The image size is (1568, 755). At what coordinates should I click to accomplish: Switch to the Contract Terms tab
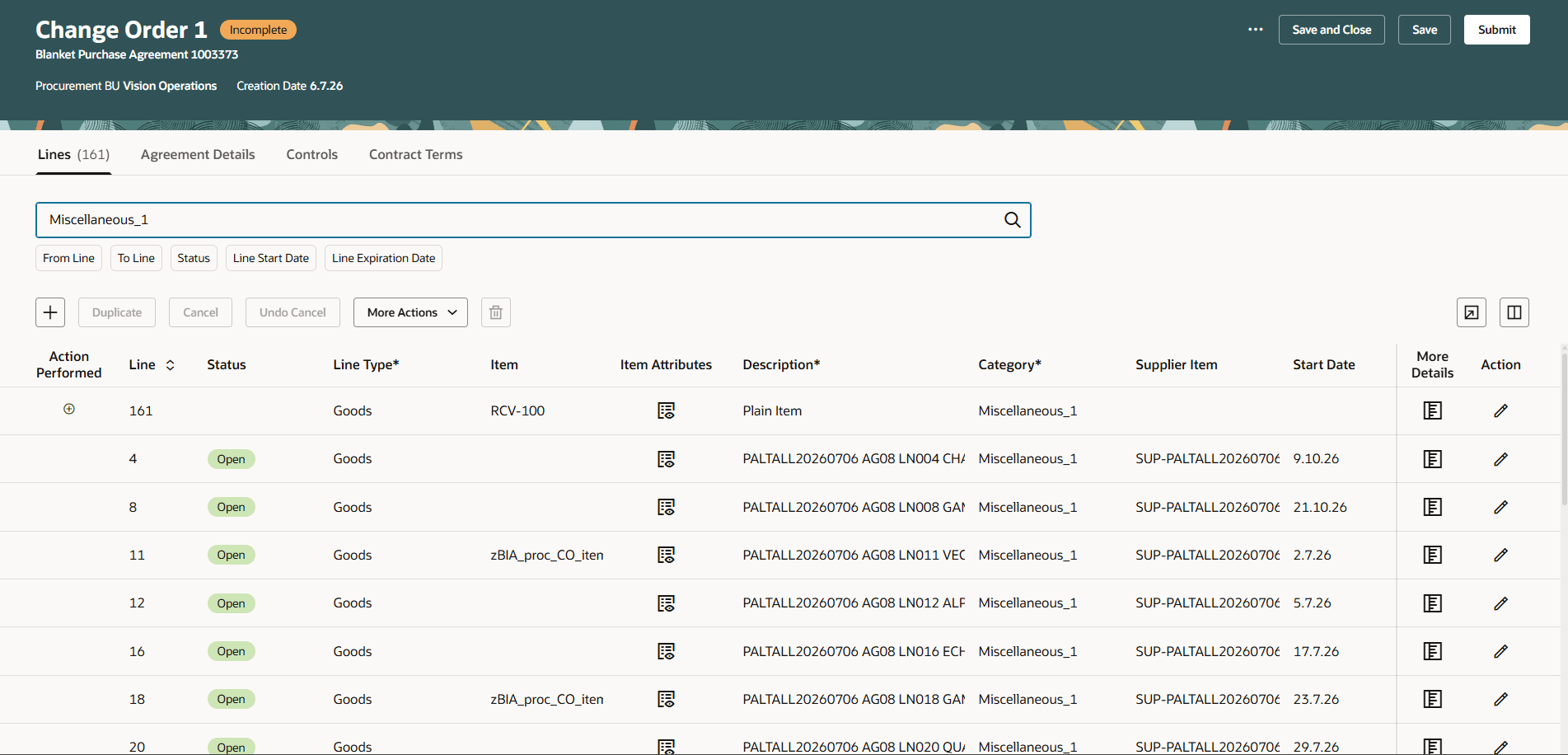point(416,154)
